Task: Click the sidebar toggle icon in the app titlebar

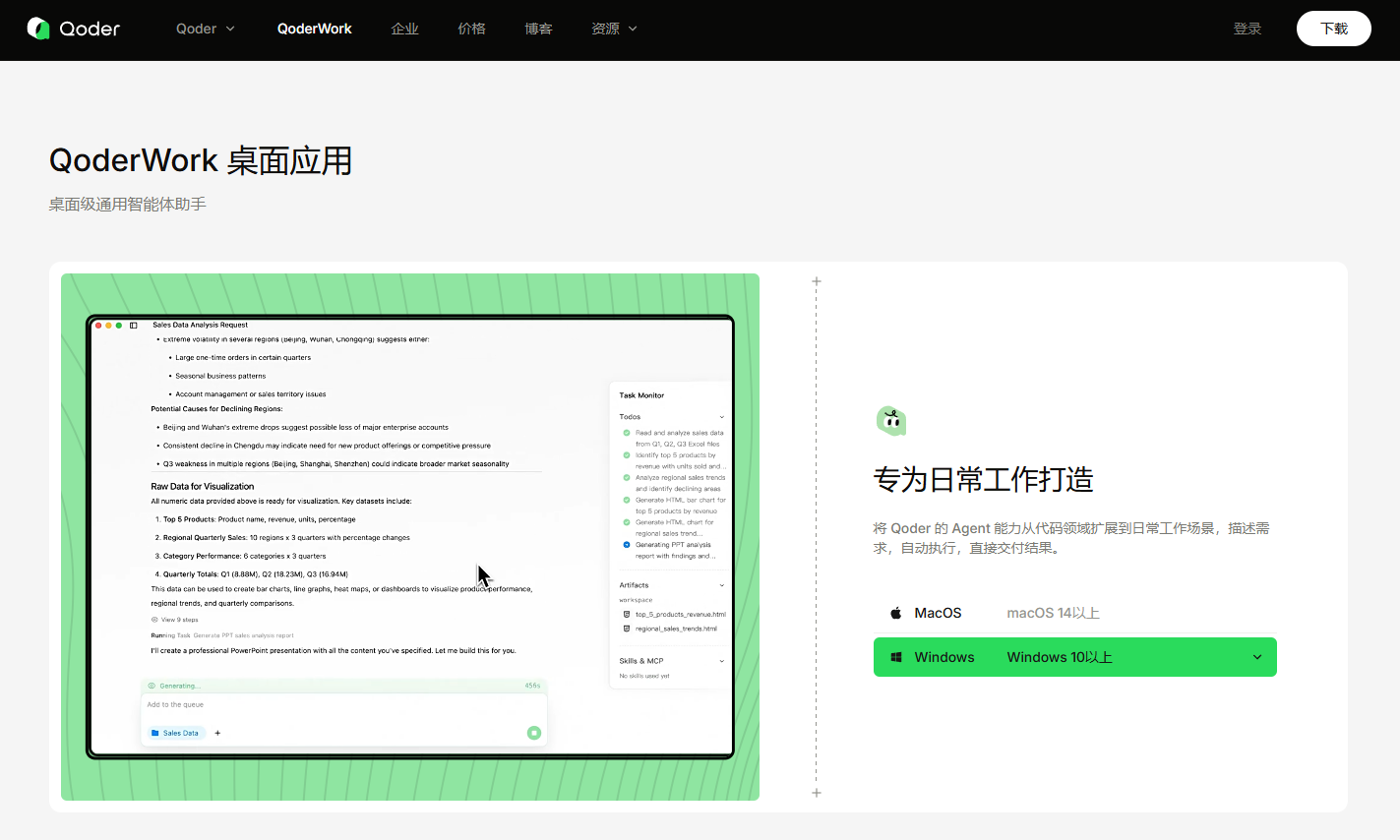Action: tap(134, 326)
